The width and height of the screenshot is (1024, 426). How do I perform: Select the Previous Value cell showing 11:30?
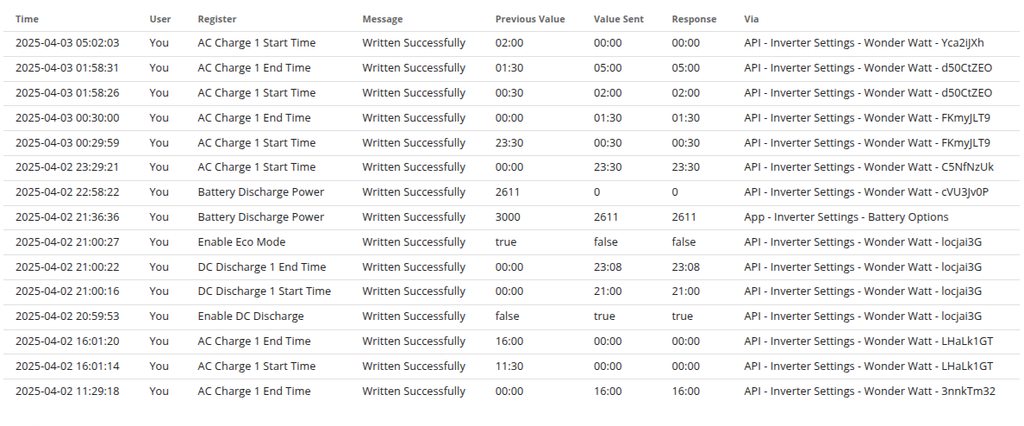(509, 366)
